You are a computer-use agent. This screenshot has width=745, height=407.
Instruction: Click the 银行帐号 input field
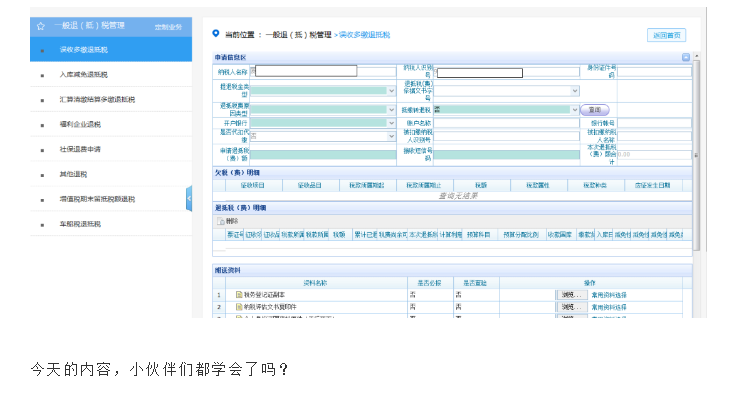654,123
